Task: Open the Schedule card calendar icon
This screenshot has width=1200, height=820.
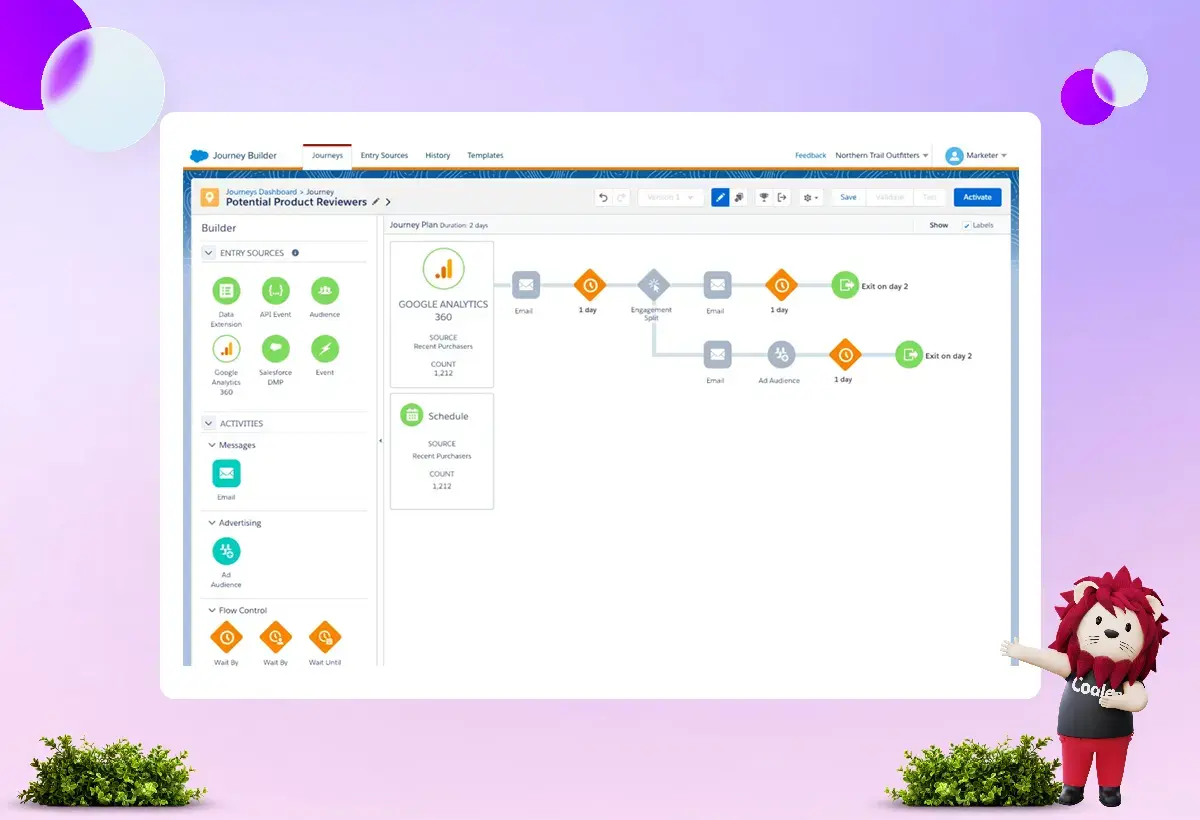Action: tap(411, 415)
